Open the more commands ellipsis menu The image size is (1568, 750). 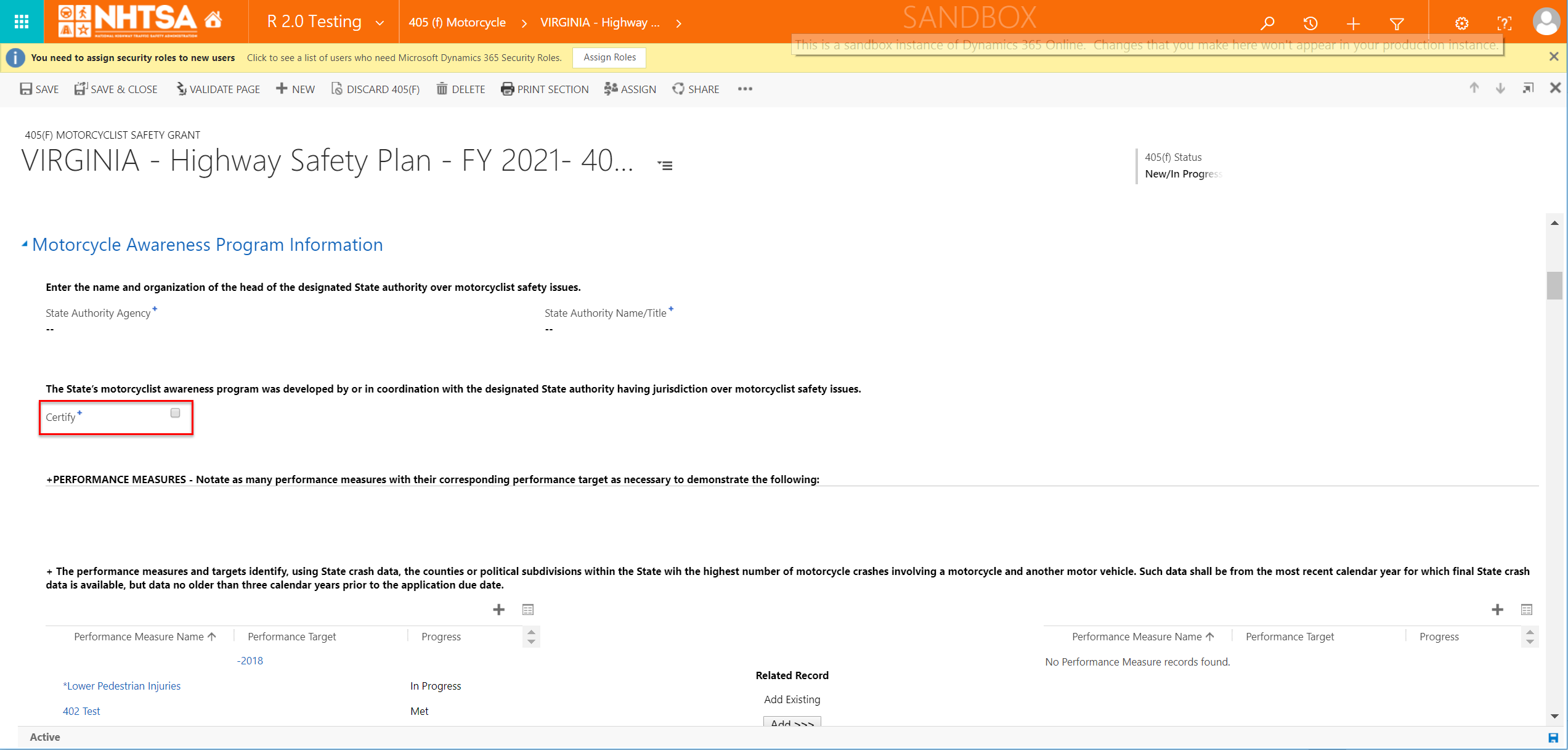click(x=745, y=89)
